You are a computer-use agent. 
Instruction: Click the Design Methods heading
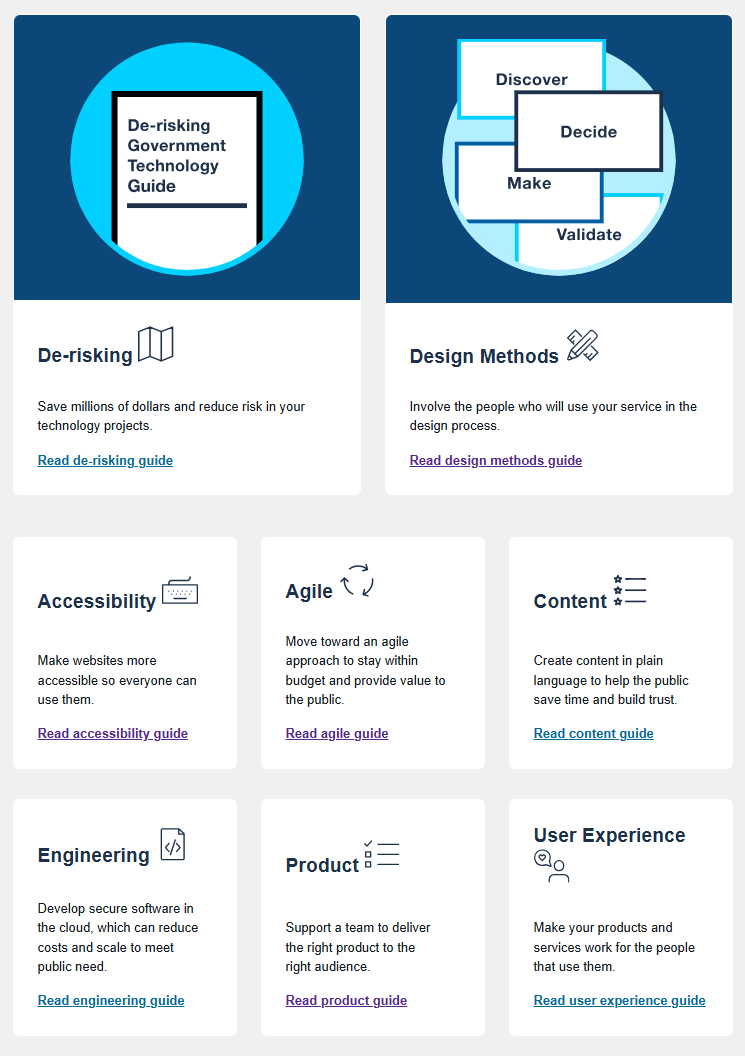[484, 357]
